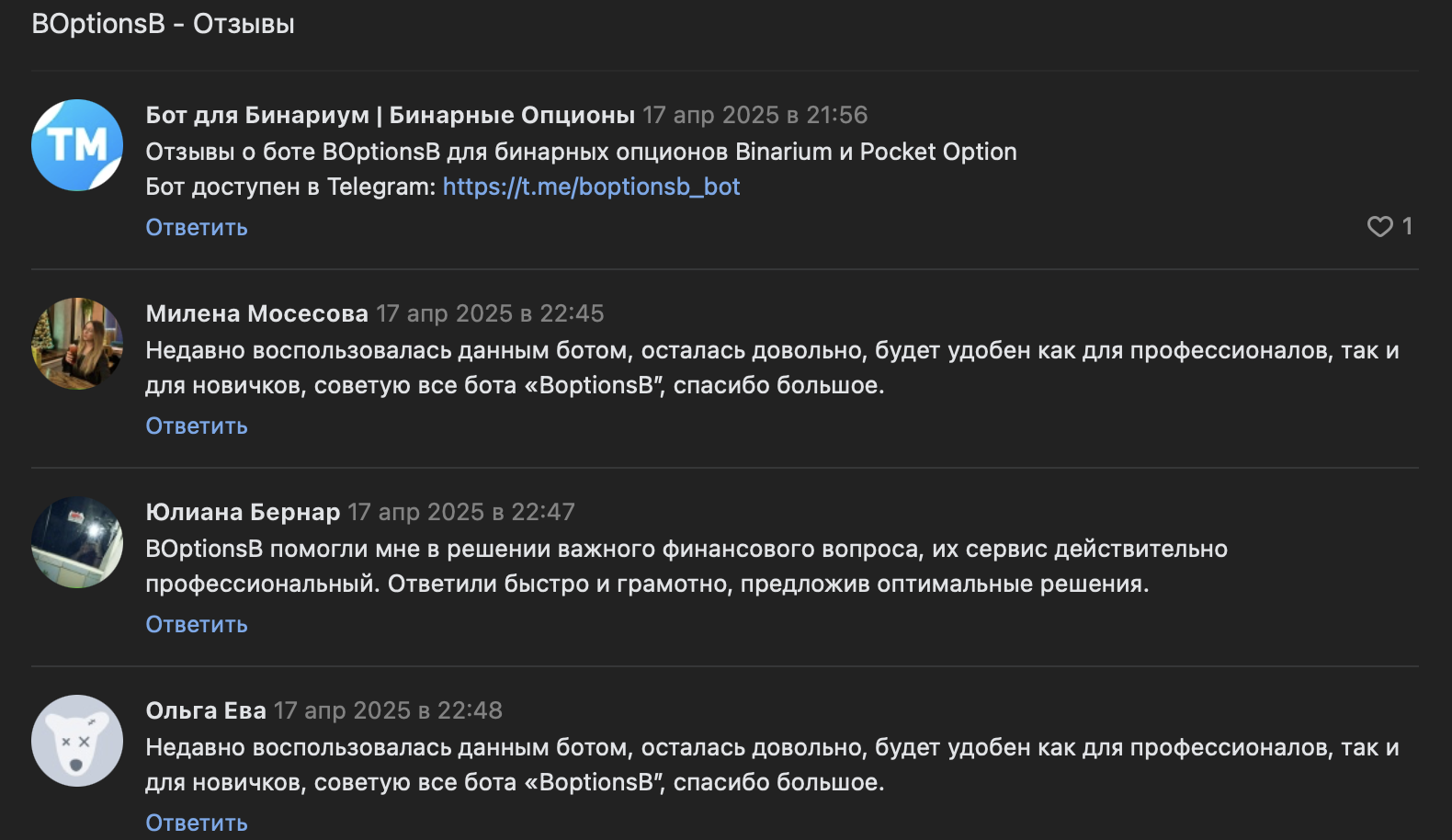Visit Милена Мосесова's profile via name

pyautogui.click(x=256, y=313)
